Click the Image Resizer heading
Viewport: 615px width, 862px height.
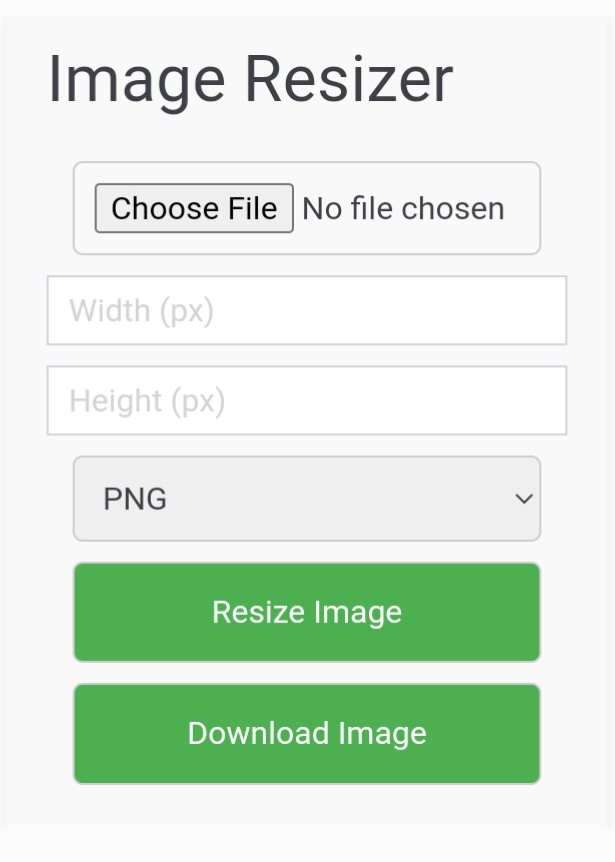tap(249, 79)
